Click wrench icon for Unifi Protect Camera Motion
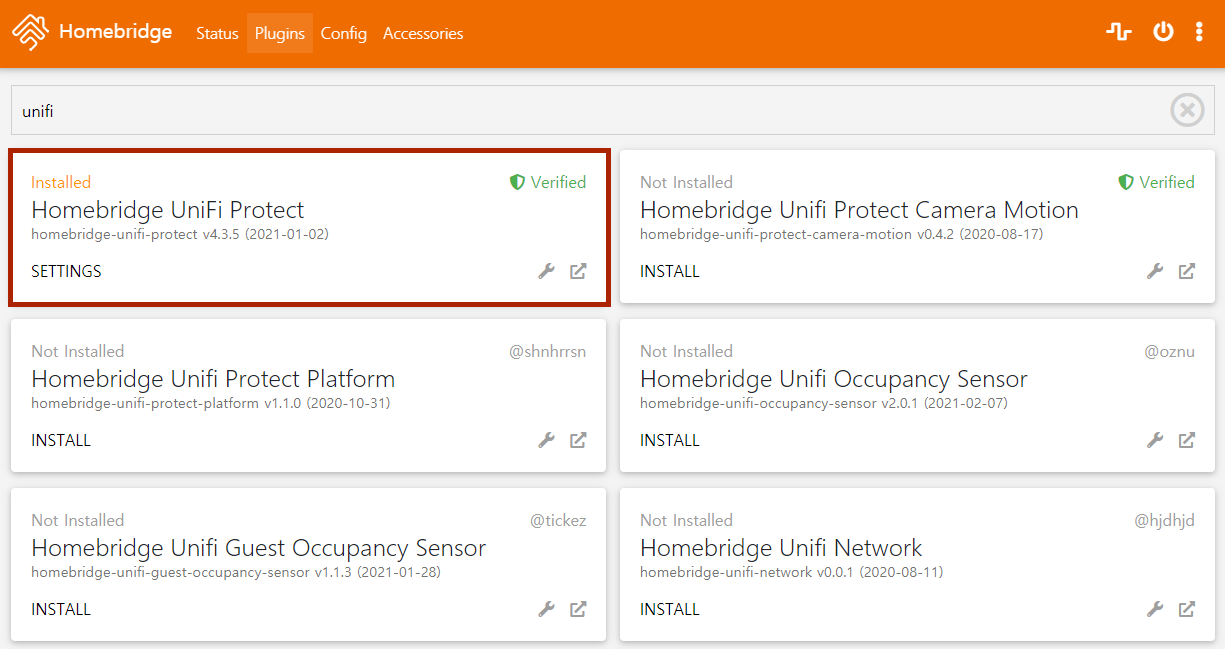1225x649 pixels. [x=1155, y=271]
